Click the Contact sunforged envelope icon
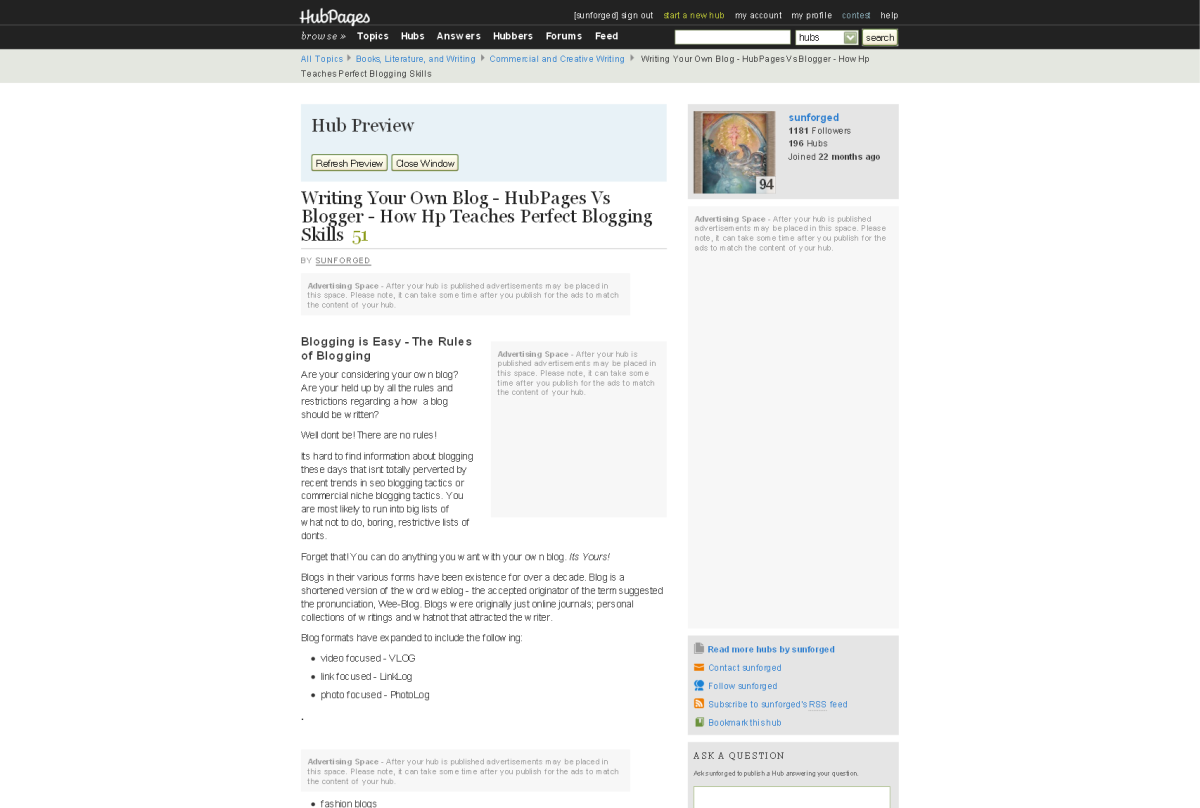1200x808 pixels. [x=699, y=667]
